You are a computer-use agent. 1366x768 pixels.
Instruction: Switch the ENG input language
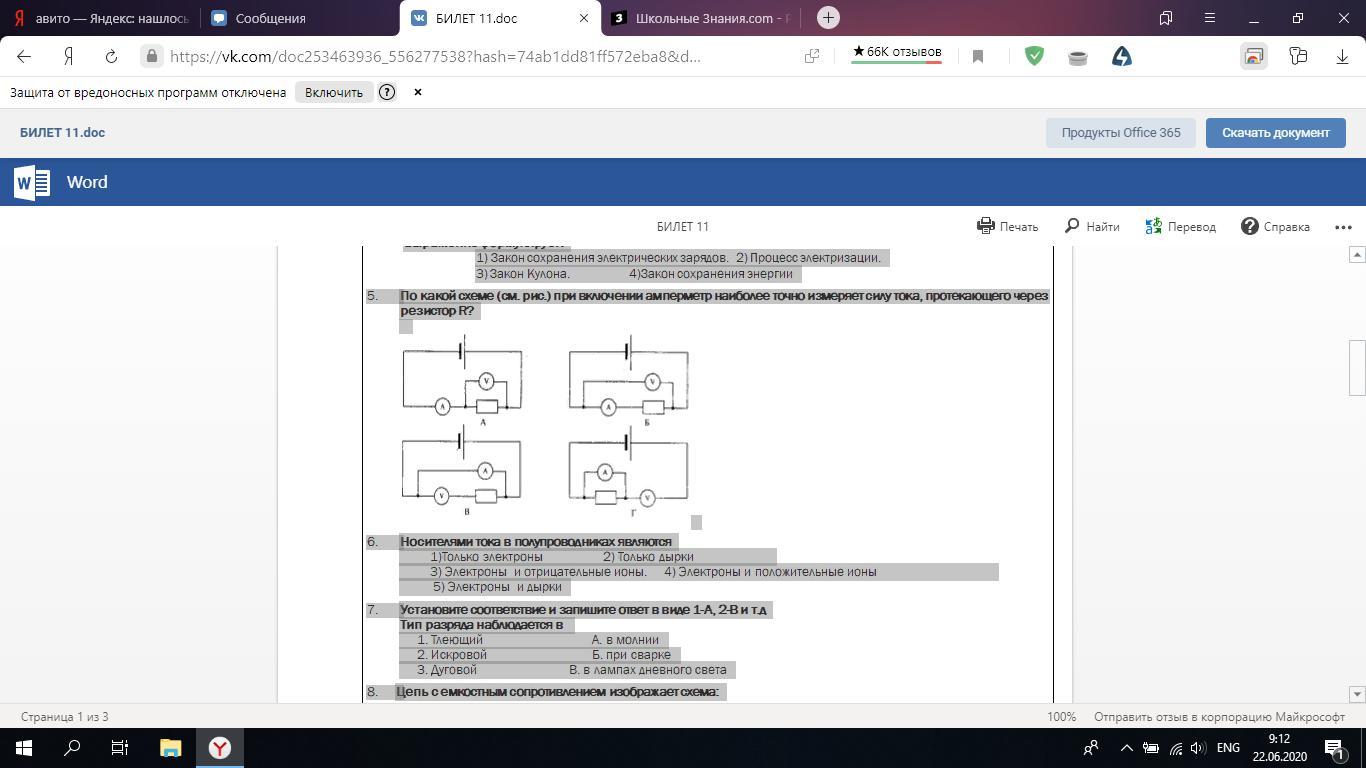(x=1228, y=747)
